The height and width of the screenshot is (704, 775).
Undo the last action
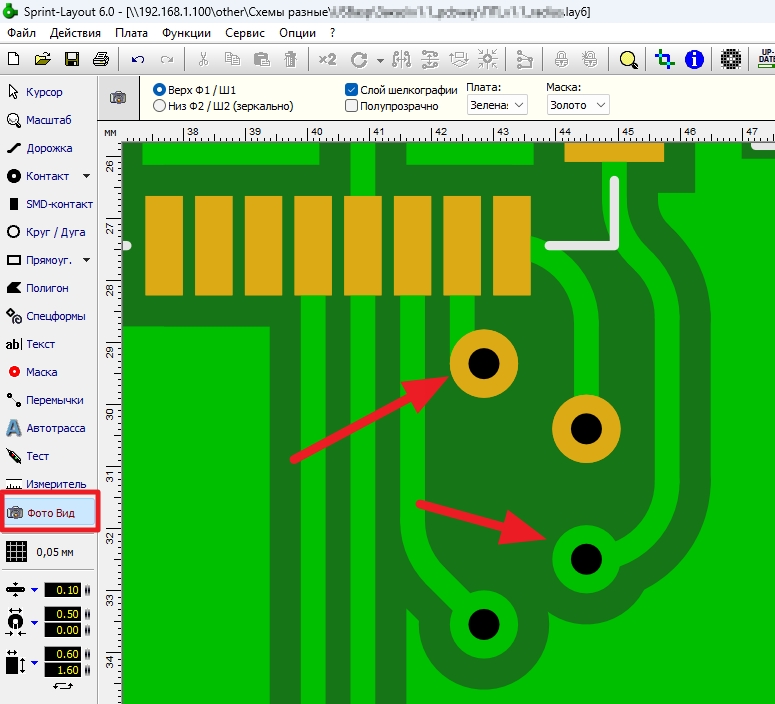point(138,60)
